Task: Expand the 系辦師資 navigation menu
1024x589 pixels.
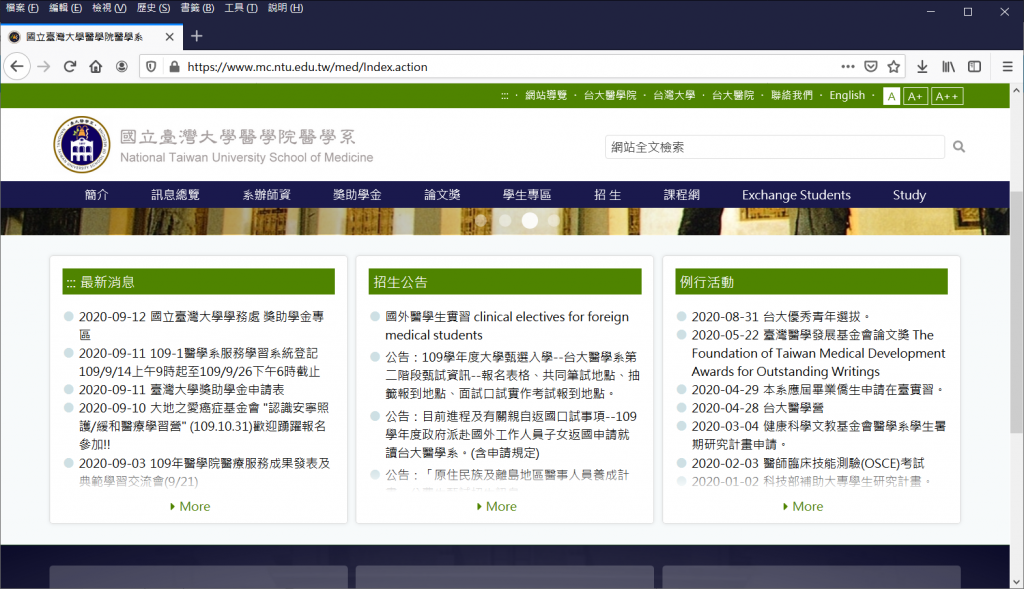Action: pos(266,195)
